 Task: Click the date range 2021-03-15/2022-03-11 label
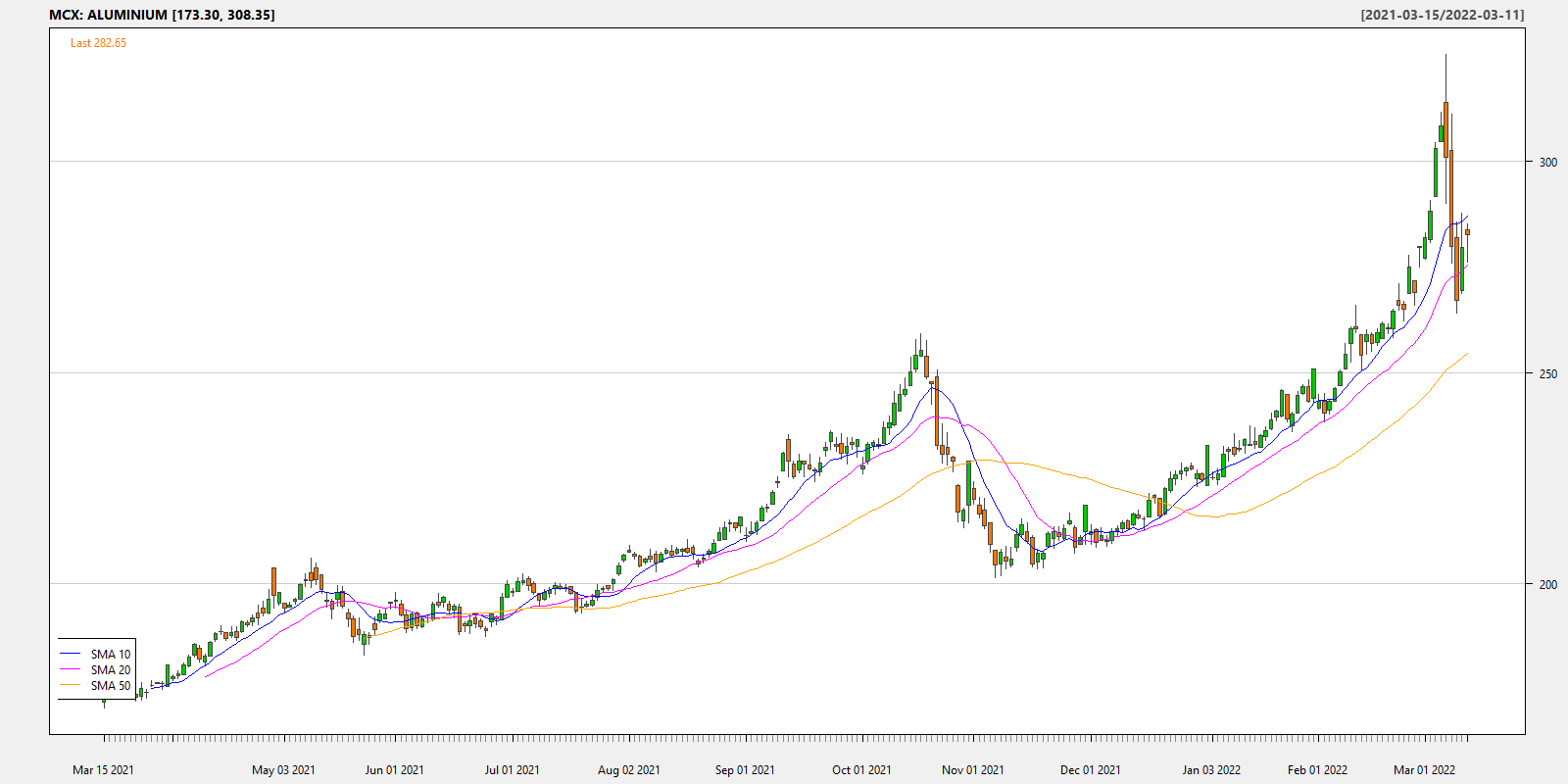tap(1443, 15)
